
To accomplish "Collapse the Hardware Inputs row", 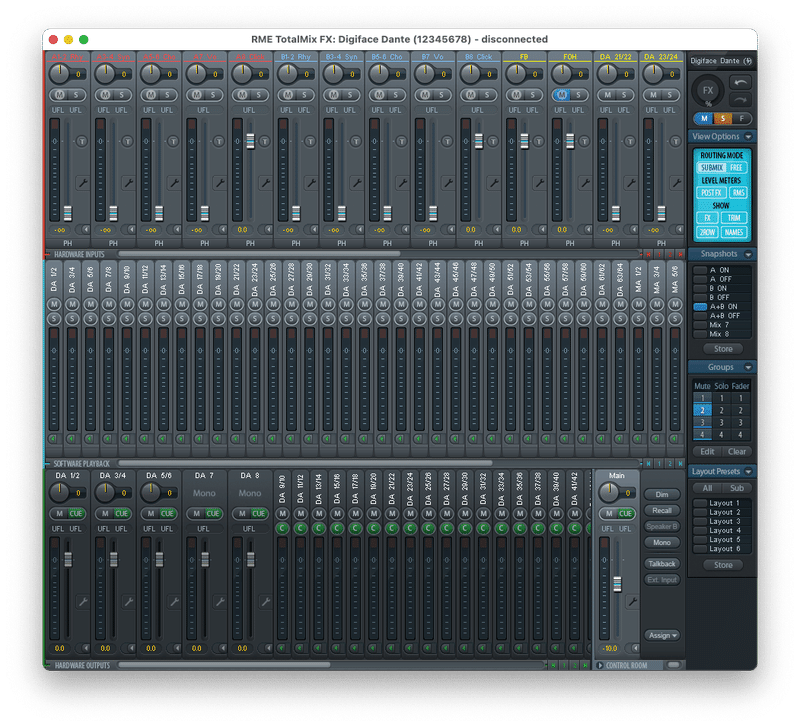I will coord(48,254).
